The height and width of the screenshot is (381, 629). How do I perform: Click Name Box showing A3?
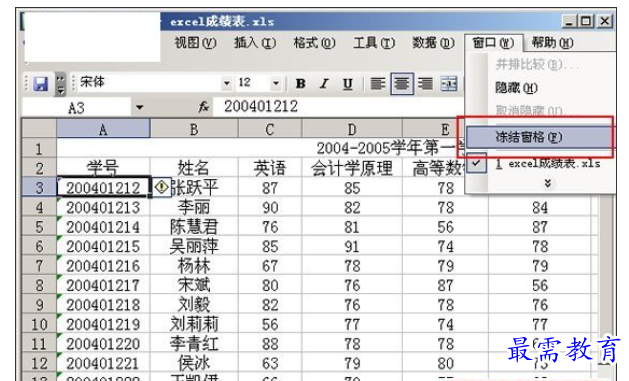click(x=76, y=107)
